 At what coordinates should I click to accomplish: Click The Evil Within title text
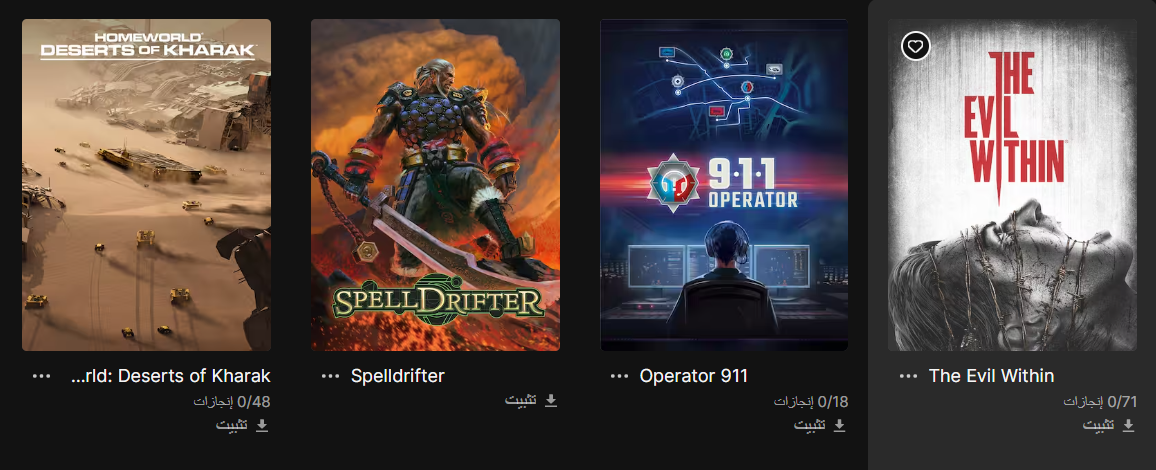coord(992,376)
